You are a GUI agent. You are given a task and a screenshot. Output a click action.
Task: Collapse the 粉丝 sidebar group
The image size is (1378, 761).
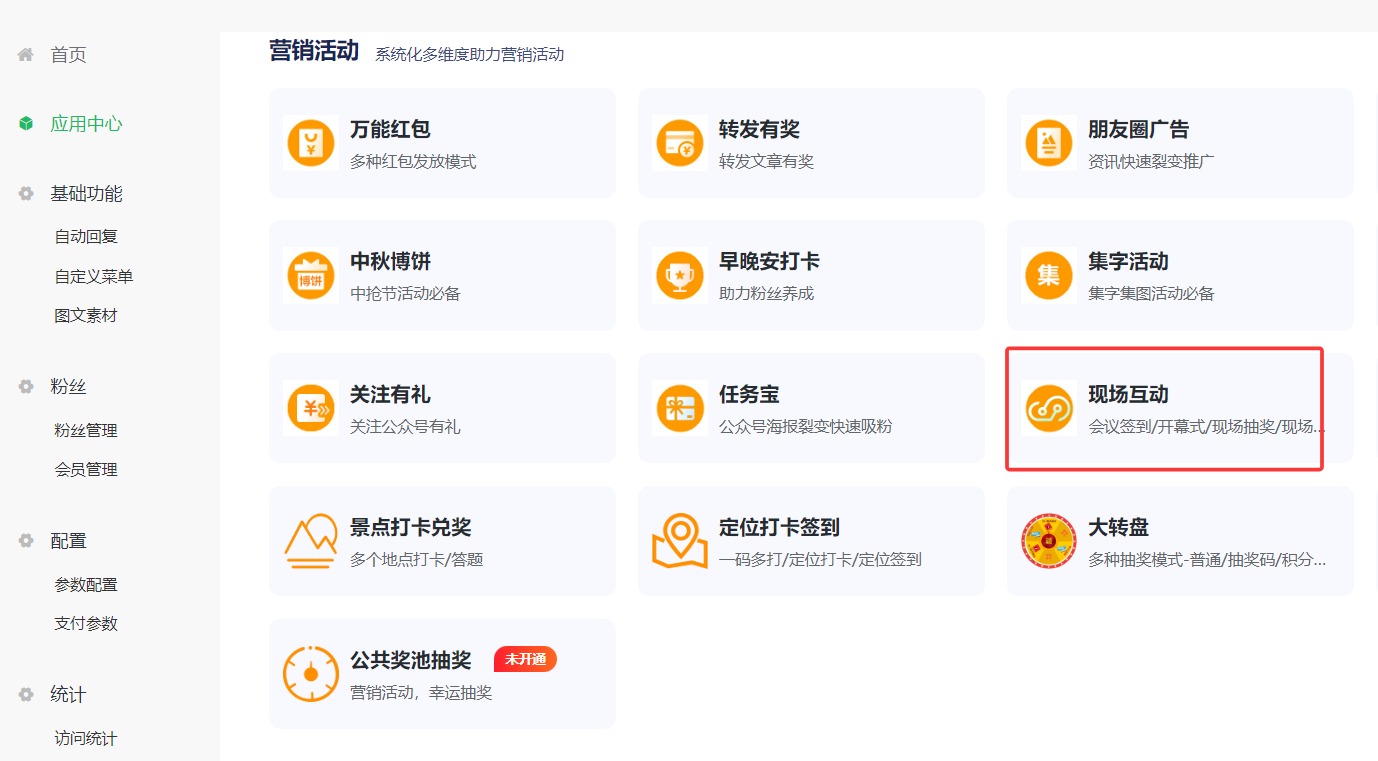click(x=68, y=387)
